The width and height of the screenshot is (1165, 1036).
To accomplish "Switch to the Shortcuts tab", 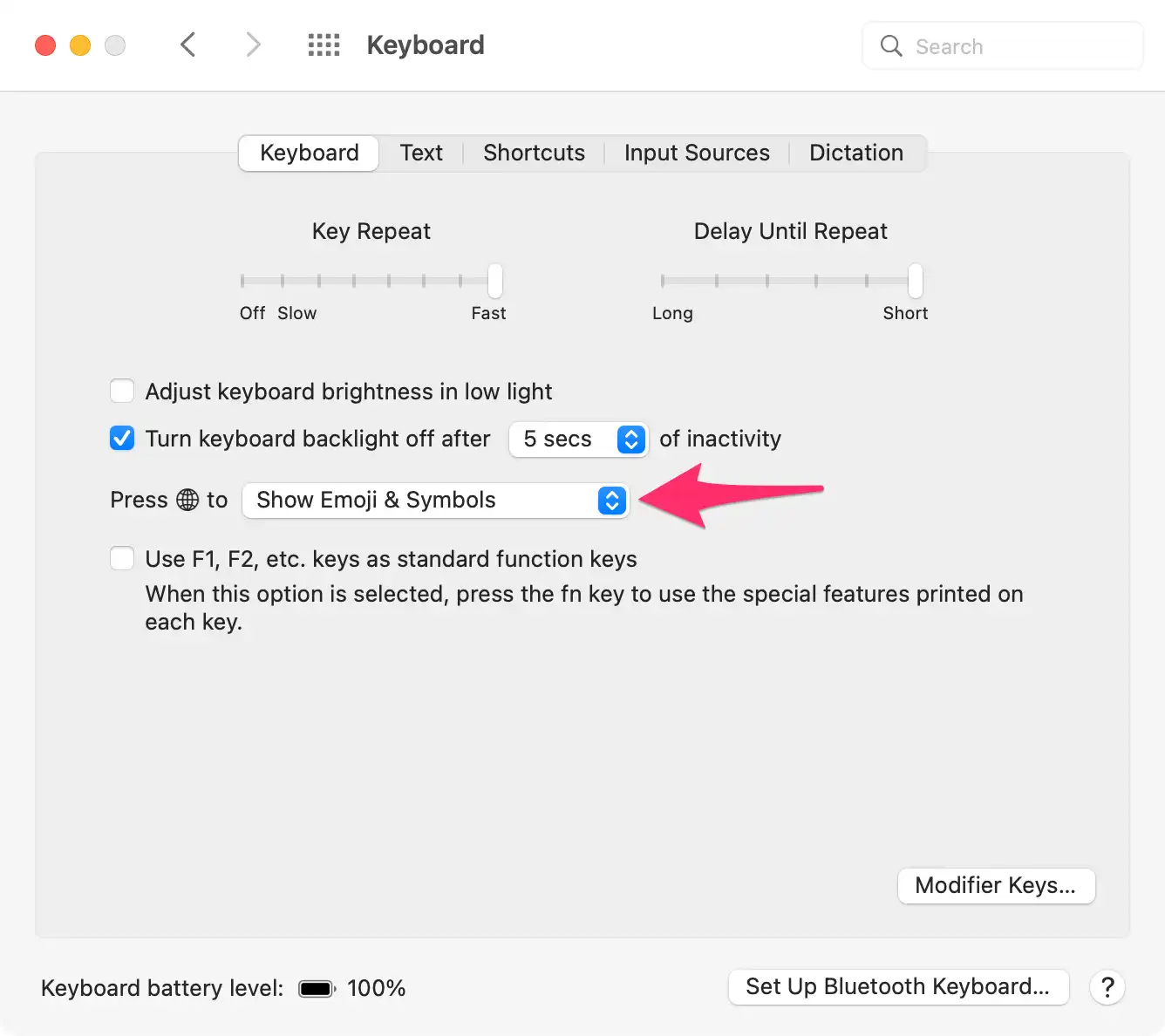I will (x=534, y=153).
